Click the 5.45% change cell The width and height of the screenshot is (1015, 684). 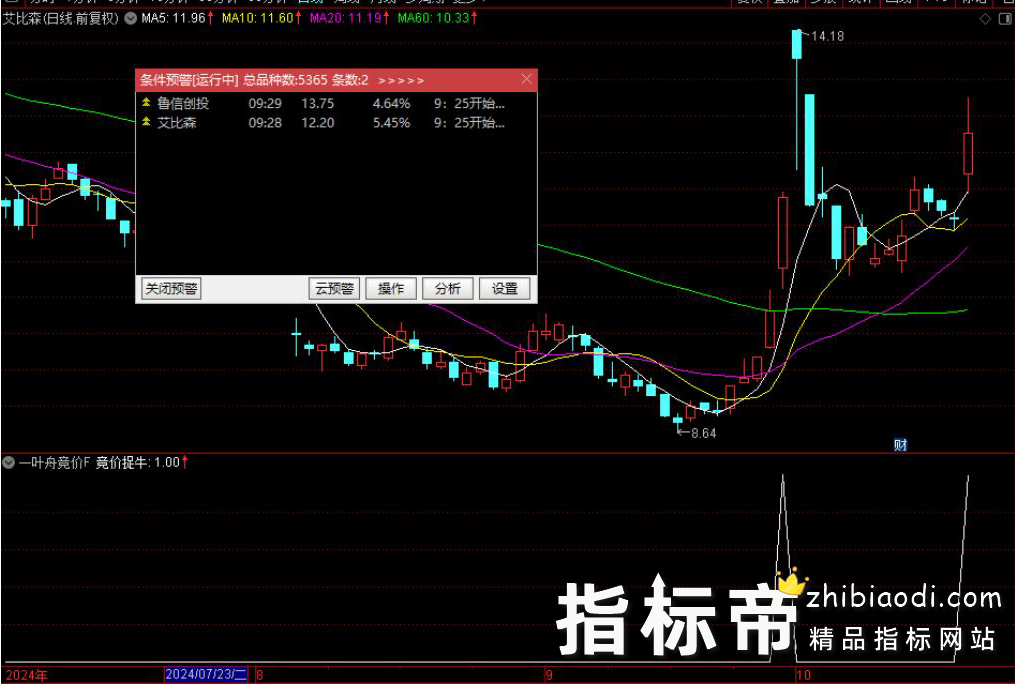pyautogui.click(x=391, y=122)
